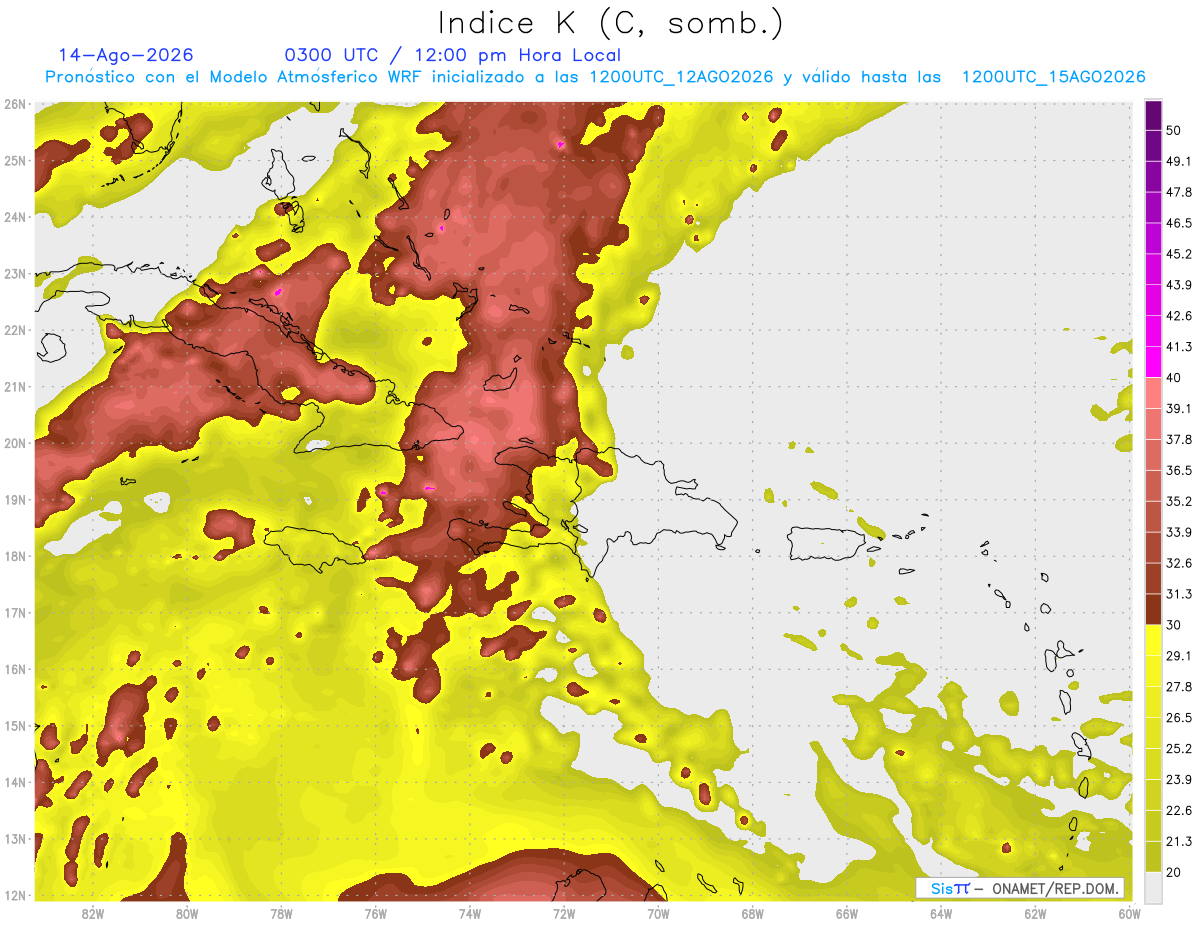
Task: Click the 74W longitude label
Action: click(x=470, y=913)
